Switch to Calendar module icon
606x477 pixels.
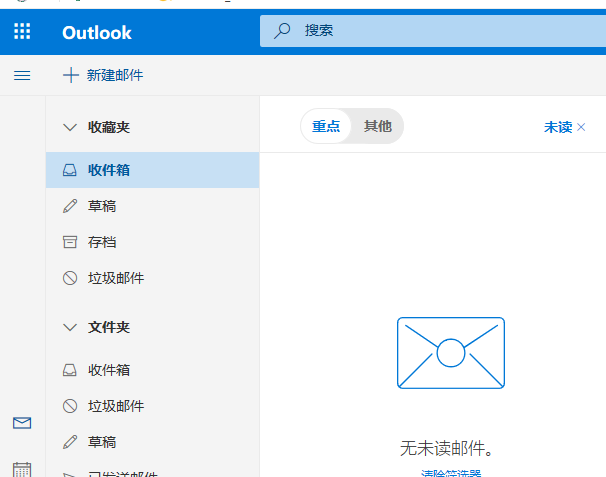tap(22, 468)
